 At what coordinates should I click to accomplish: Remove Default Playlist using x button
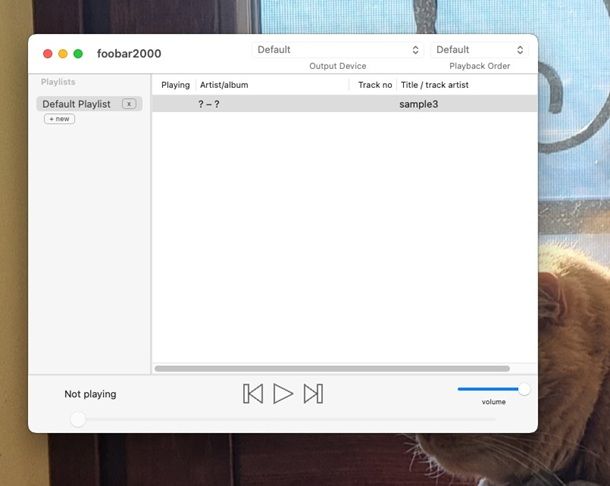[129, 104]
